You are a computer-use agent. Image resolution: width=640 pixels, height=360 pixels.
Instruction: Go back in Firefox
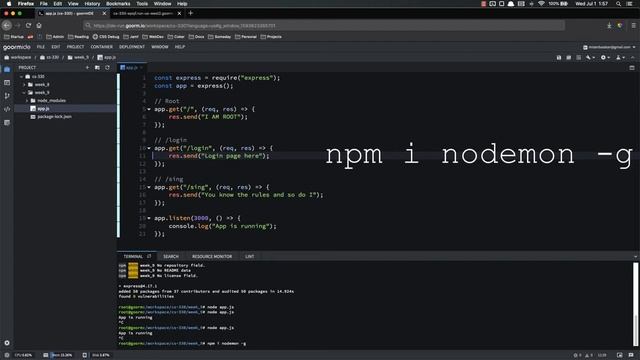click(x=7, y=25)
